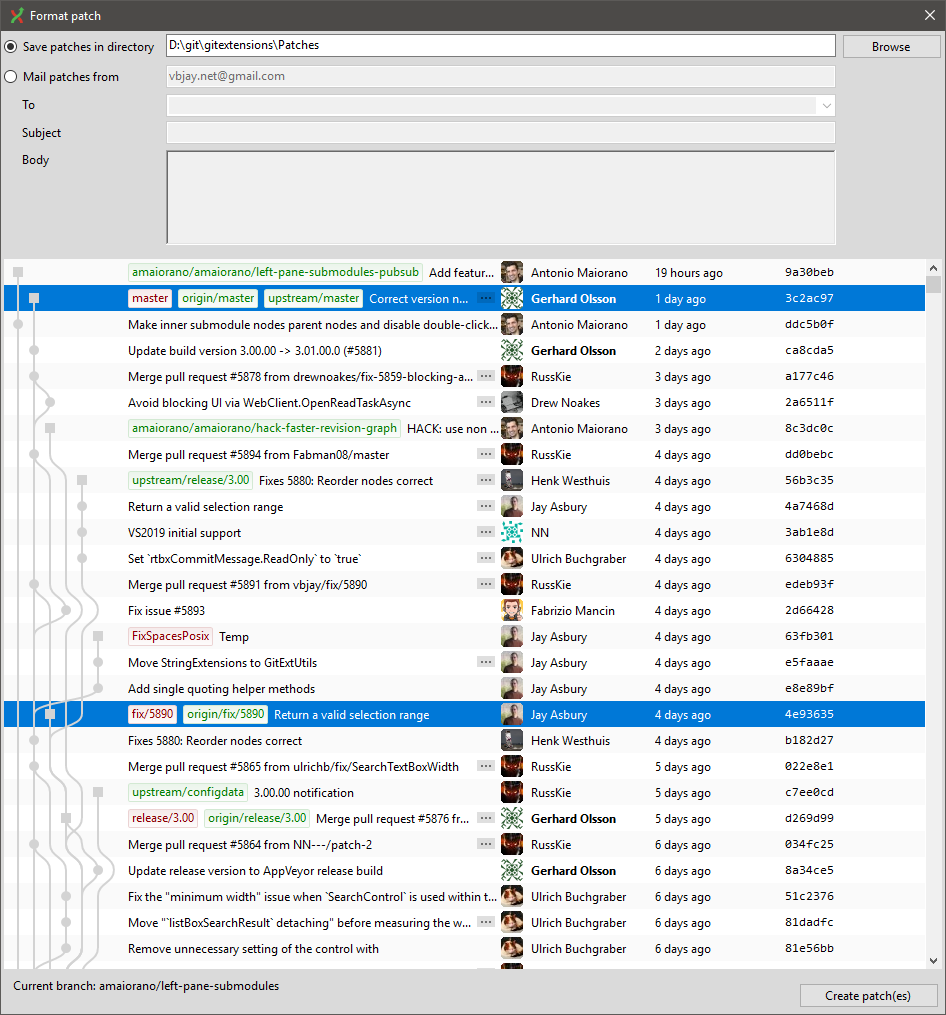The image size is (946, 1015).
Task: Click the 'release/3.00' branch label
Action: tap(163, 818)
